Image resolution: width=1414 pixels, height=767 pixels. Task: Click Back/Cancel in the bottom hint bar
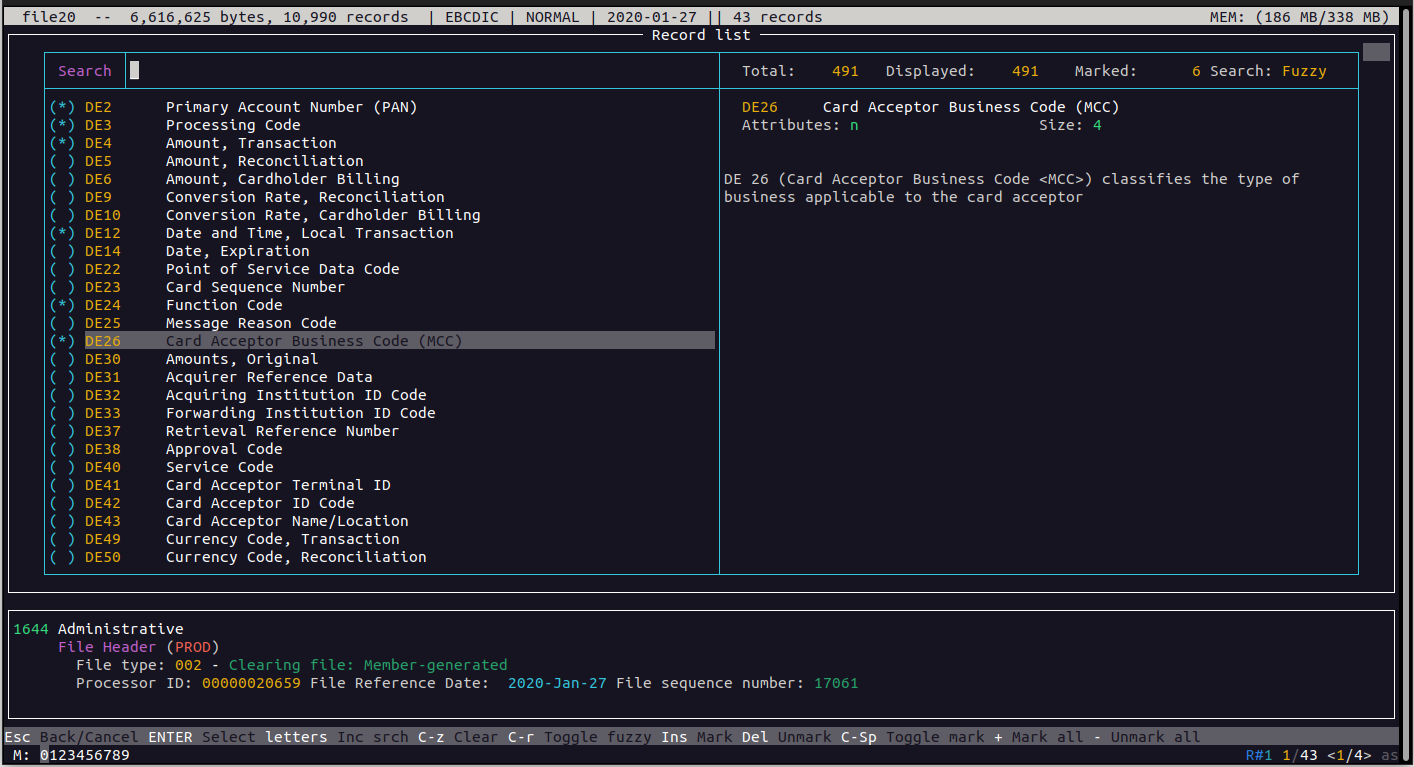[x=89, y=737]
